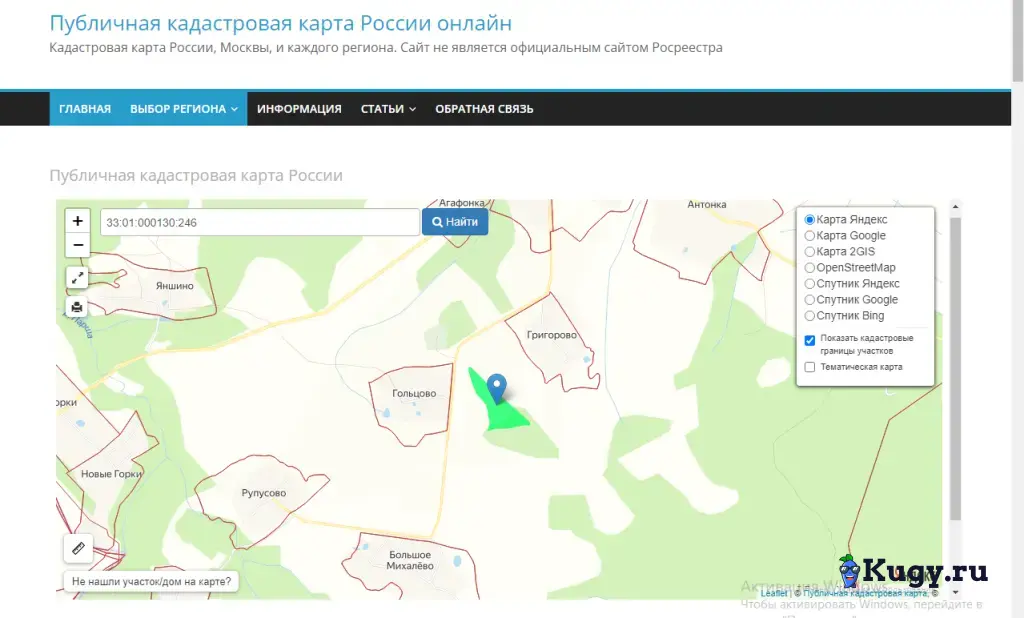
Task: Select Спутник Яндекс radio option
Action: click(x=810, y=284)
